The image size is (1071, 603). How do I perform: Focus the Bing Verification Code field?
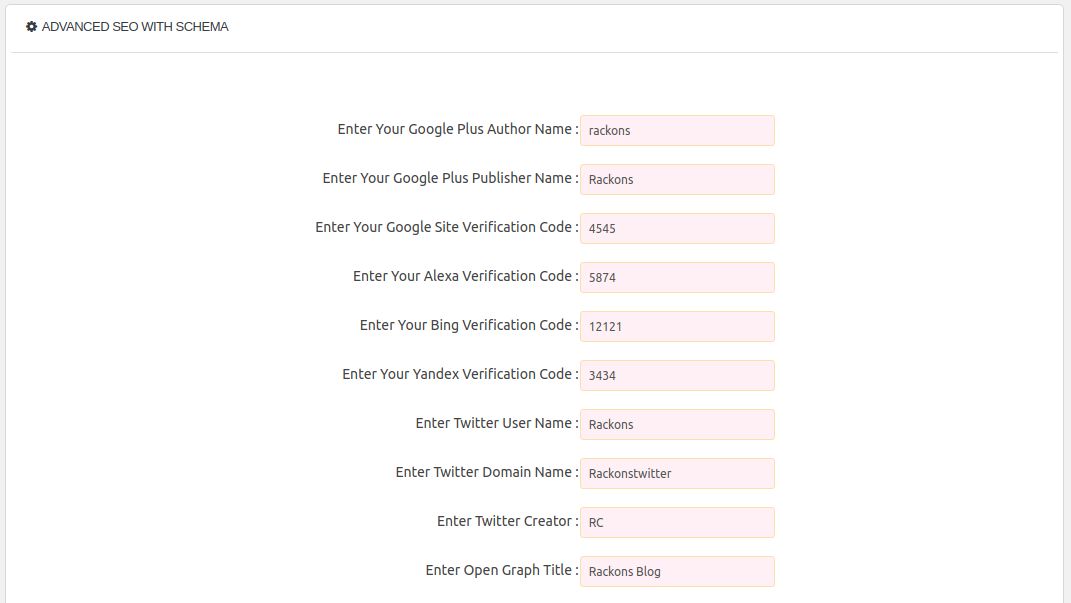[677, 326]
